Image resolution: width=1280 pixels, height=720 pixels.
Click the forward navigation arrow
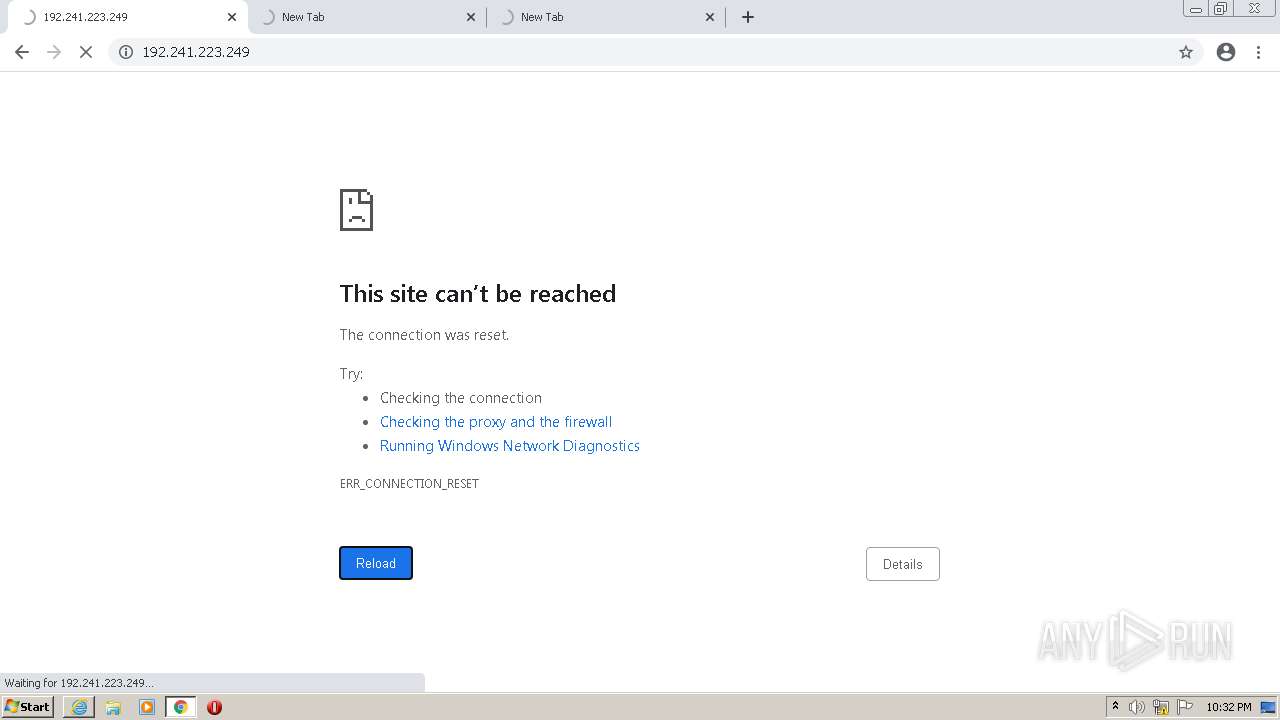click(x=54, y=52)
